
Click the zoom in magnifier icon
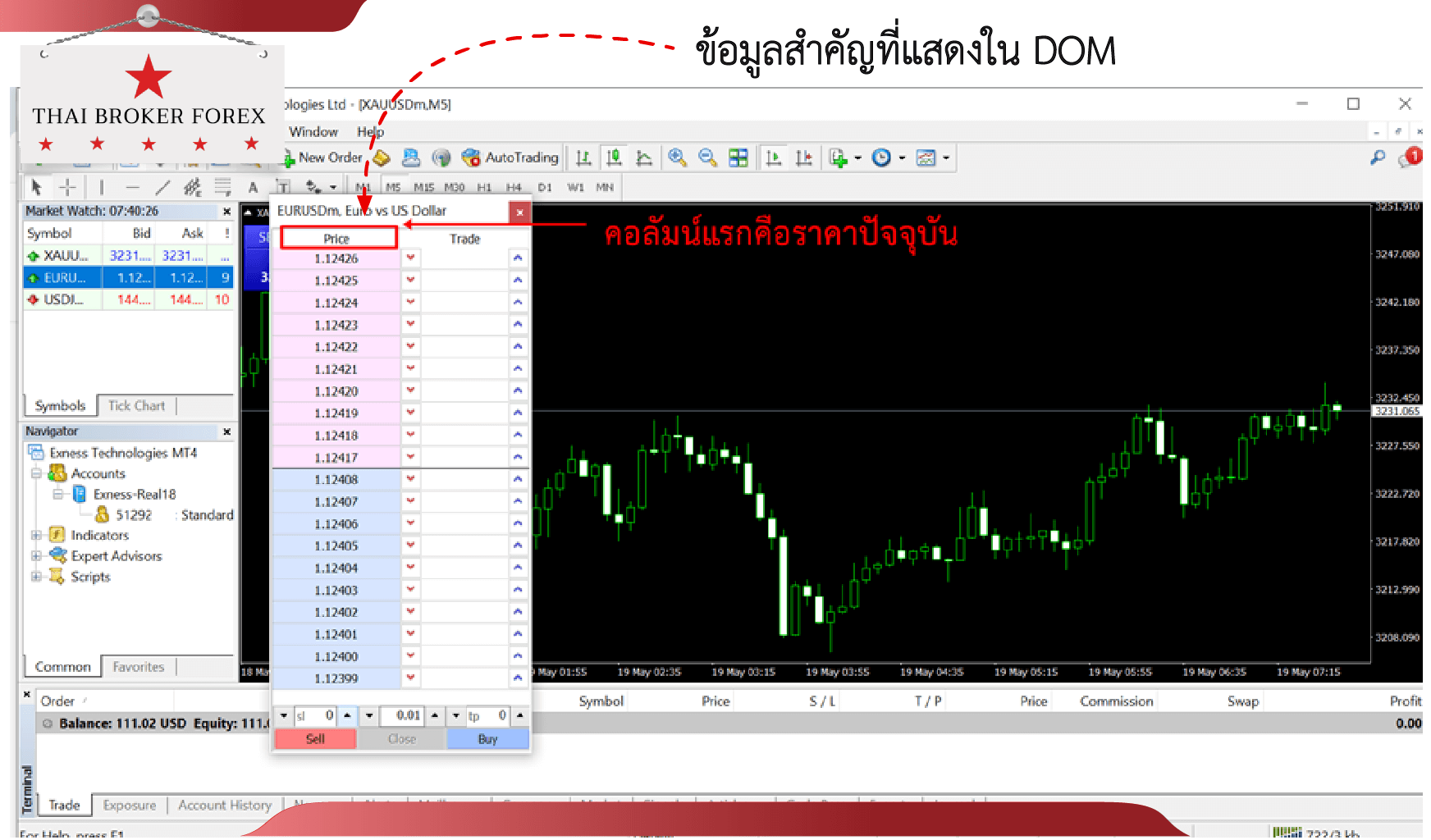677,157
